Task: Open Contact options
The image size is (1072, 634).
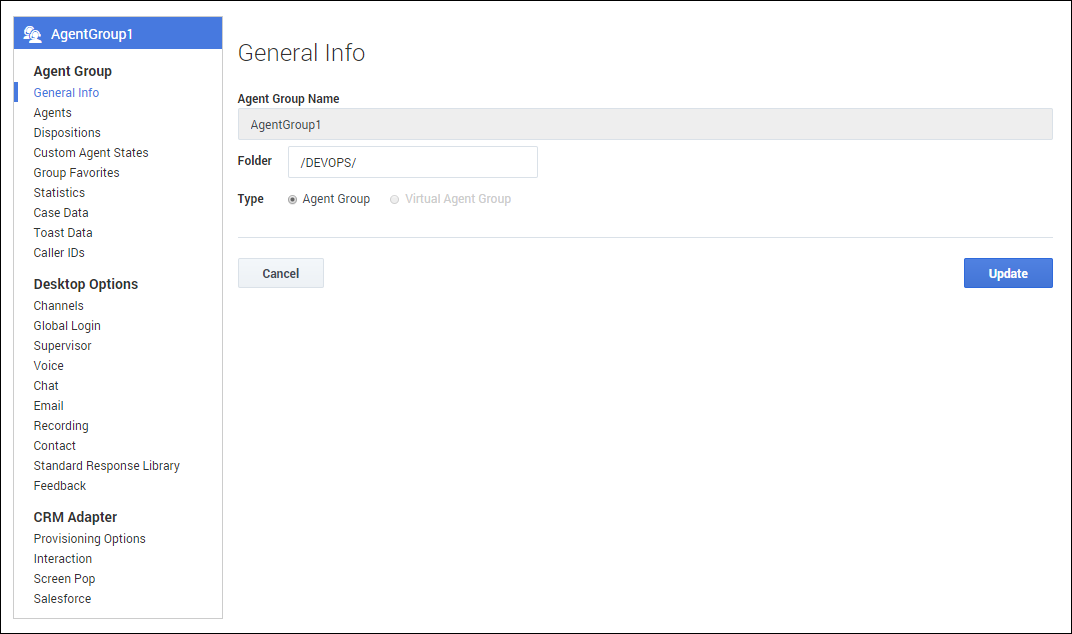Action: pyautogui.click(x=55, y=446)
